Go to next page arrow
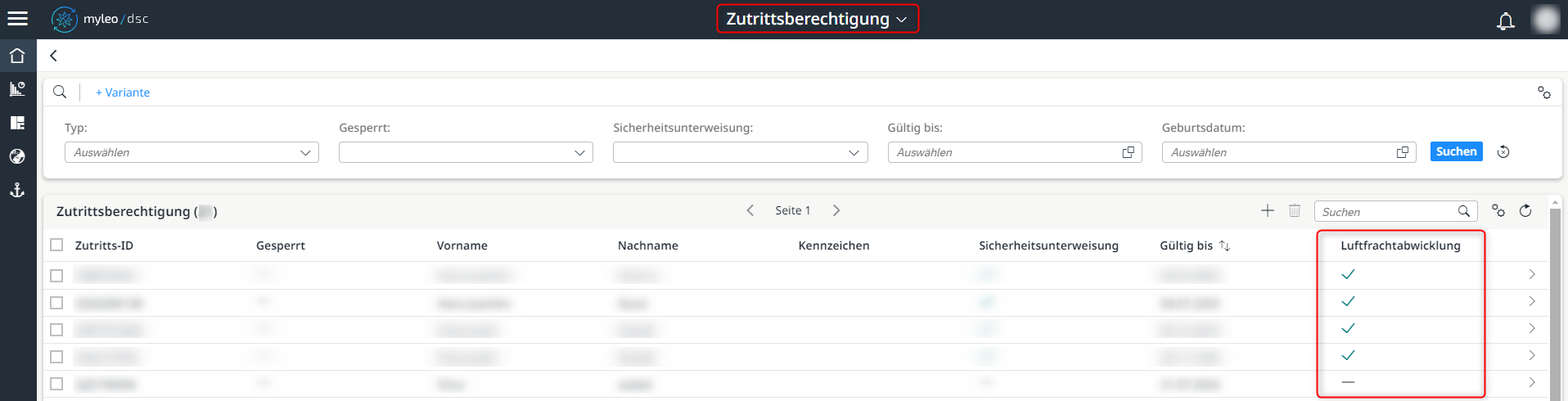1568x401 pixels. 836,210
